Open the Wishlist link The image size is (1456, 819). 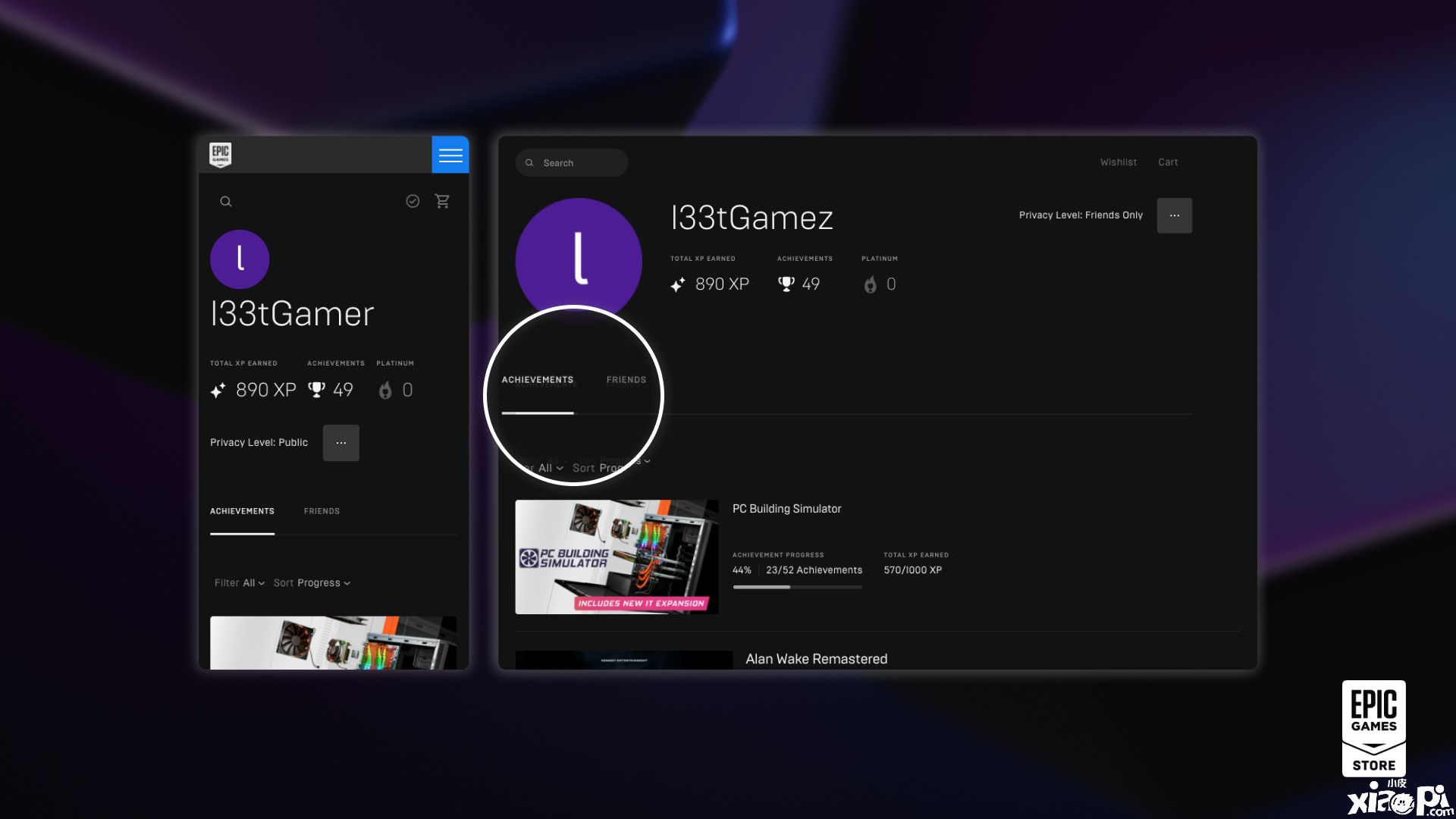[x=1119, y=162]
